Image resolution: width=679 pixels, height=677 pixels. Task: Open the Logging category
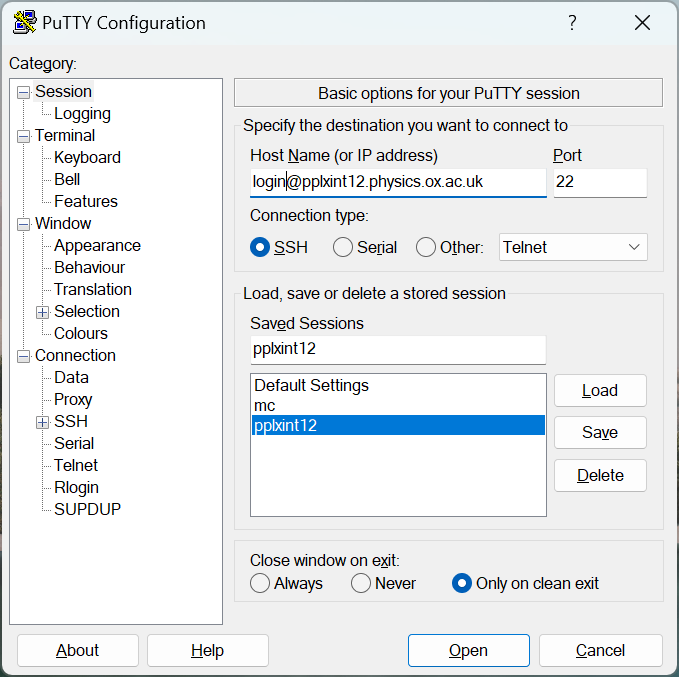tap(82, 113)
